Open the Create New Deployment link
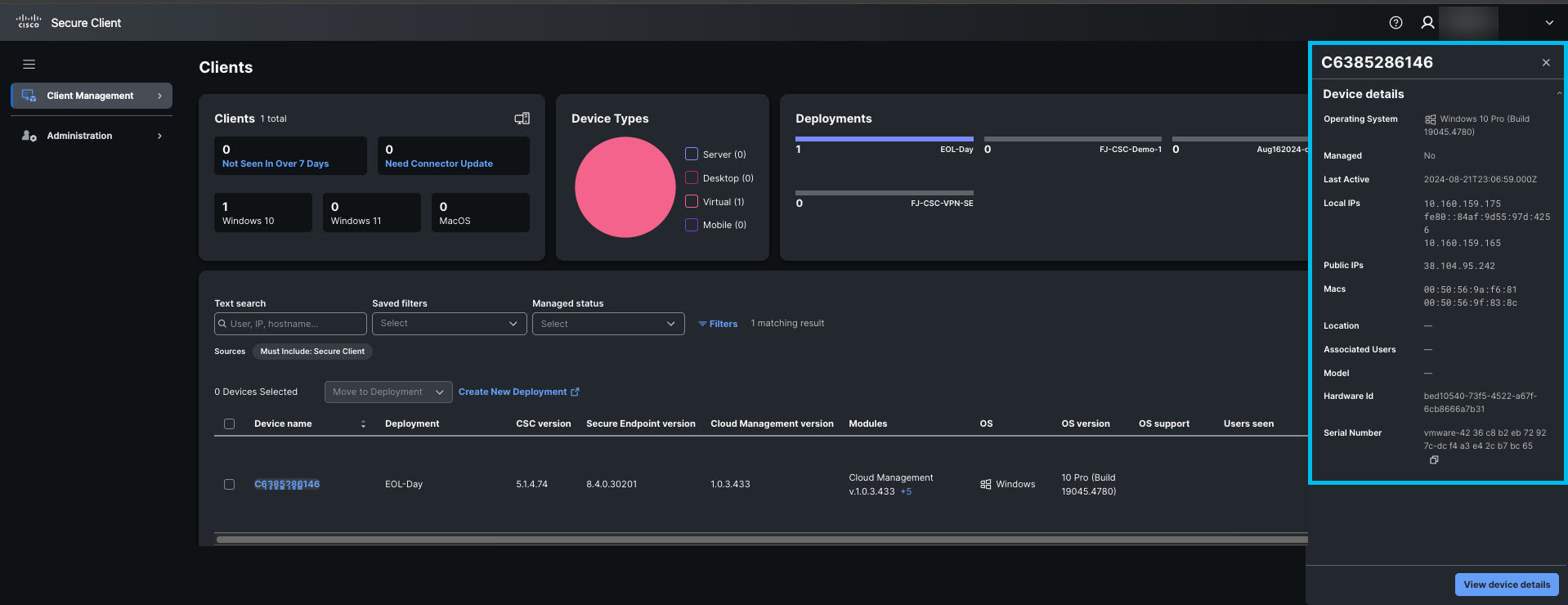 (x=513, y=392)
